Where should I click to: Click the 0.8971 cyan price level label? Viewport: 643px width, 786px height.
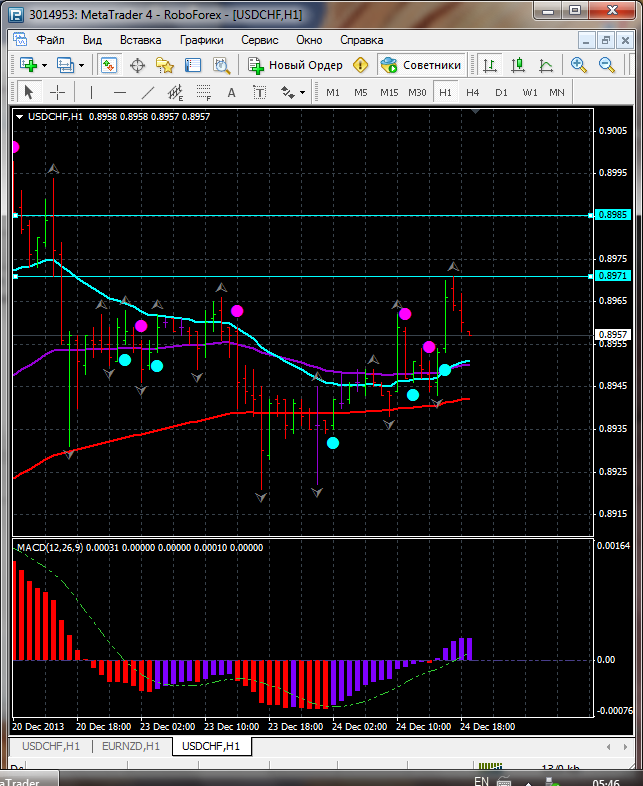(x=612, y=276)
